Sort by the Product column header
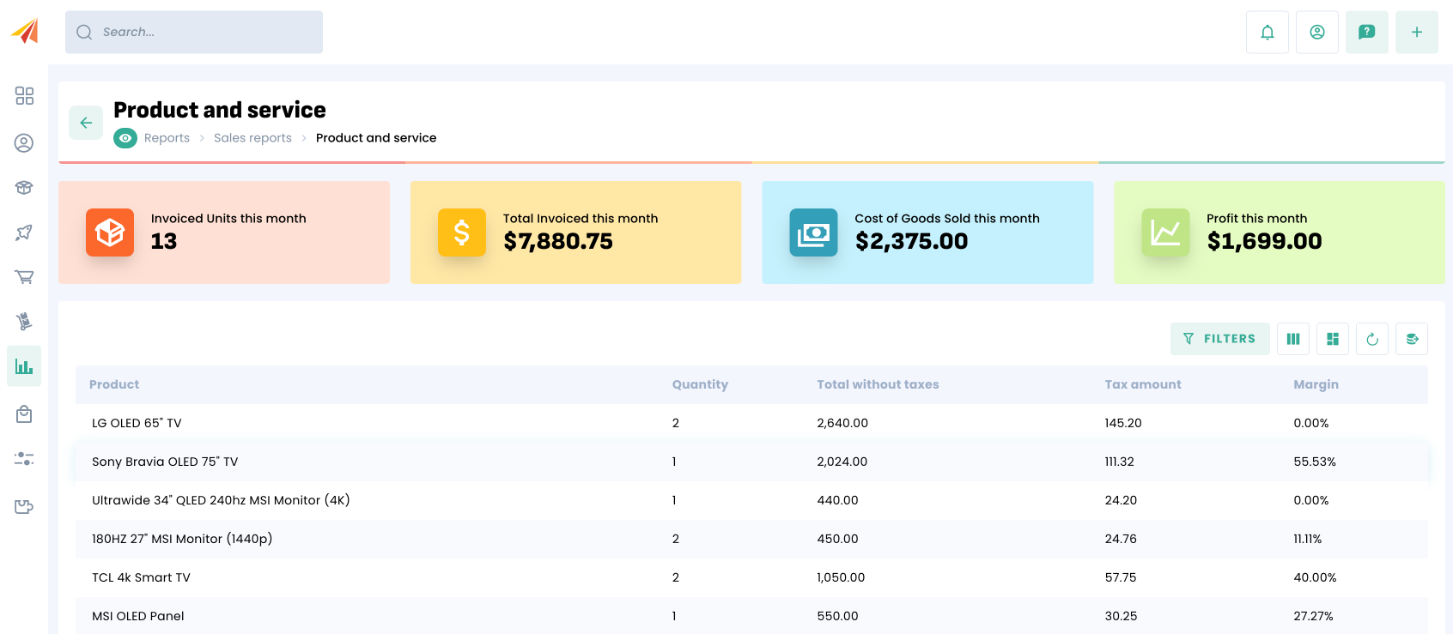Image resolution: width=1453 pixels, height=634 pixels. click(x=114, y=384)
